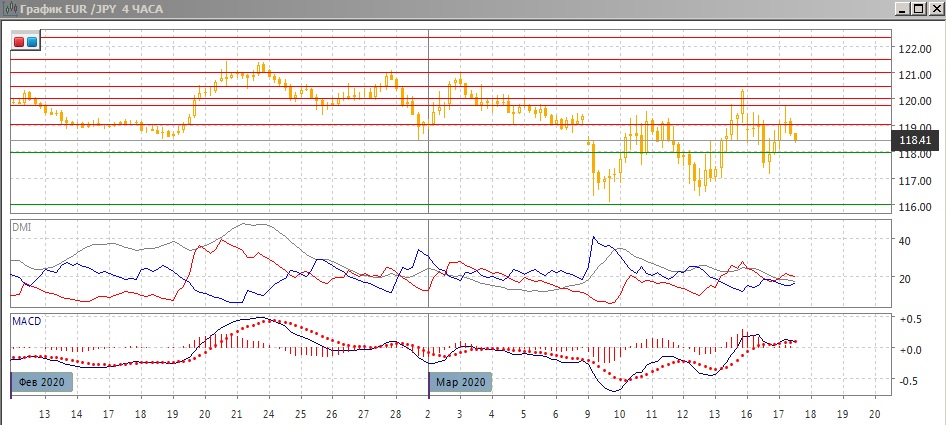Click the DMI scale value 40
The width and height of the screenshot is (946, 425).
[905, 241]
